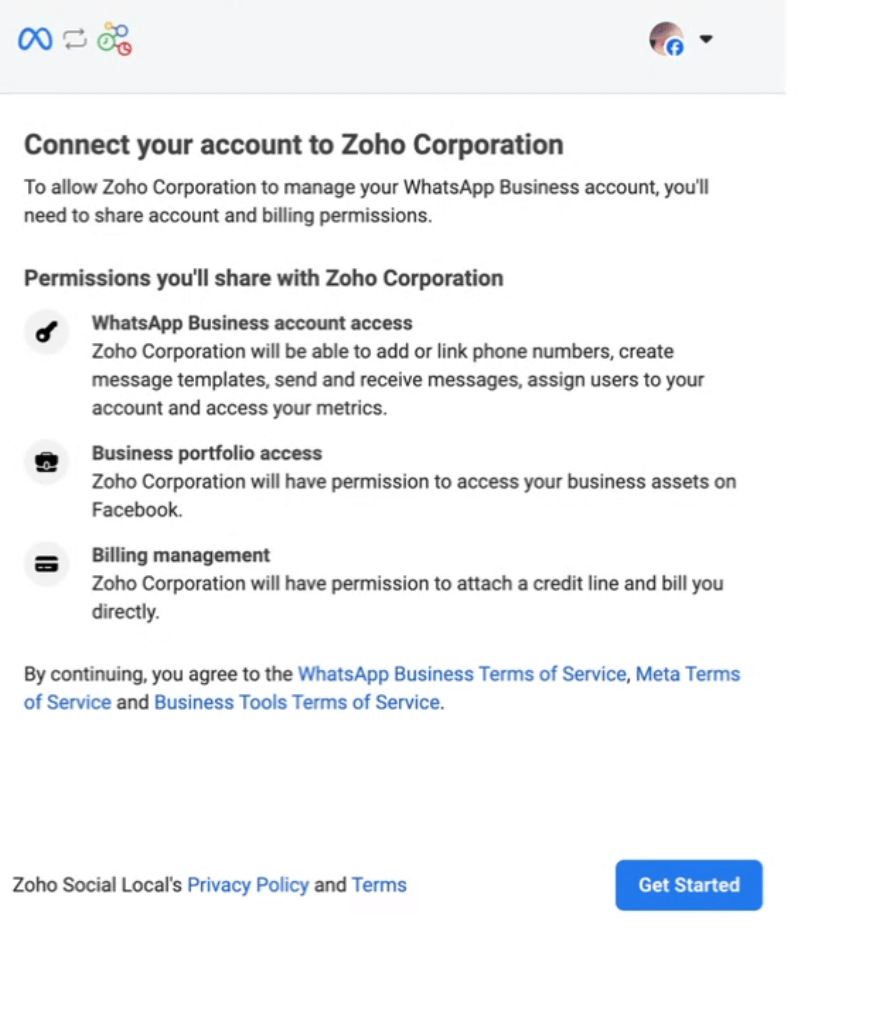The image size is (896, 1032).
Task: Open the Terms link near Privacy Policy
Action: (x=379, y=885)
